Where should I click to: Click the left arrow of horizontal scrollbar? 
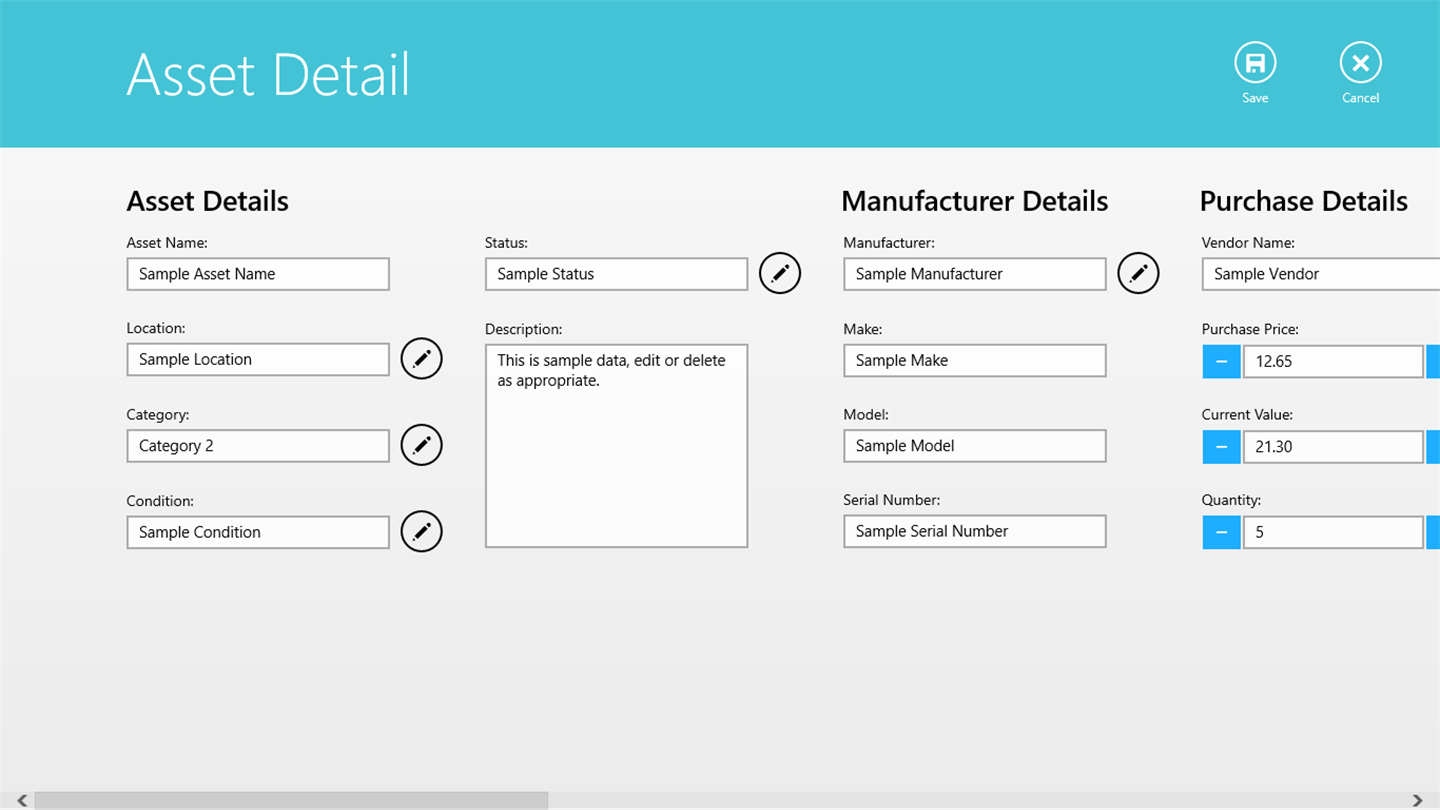tap(22, 801)
